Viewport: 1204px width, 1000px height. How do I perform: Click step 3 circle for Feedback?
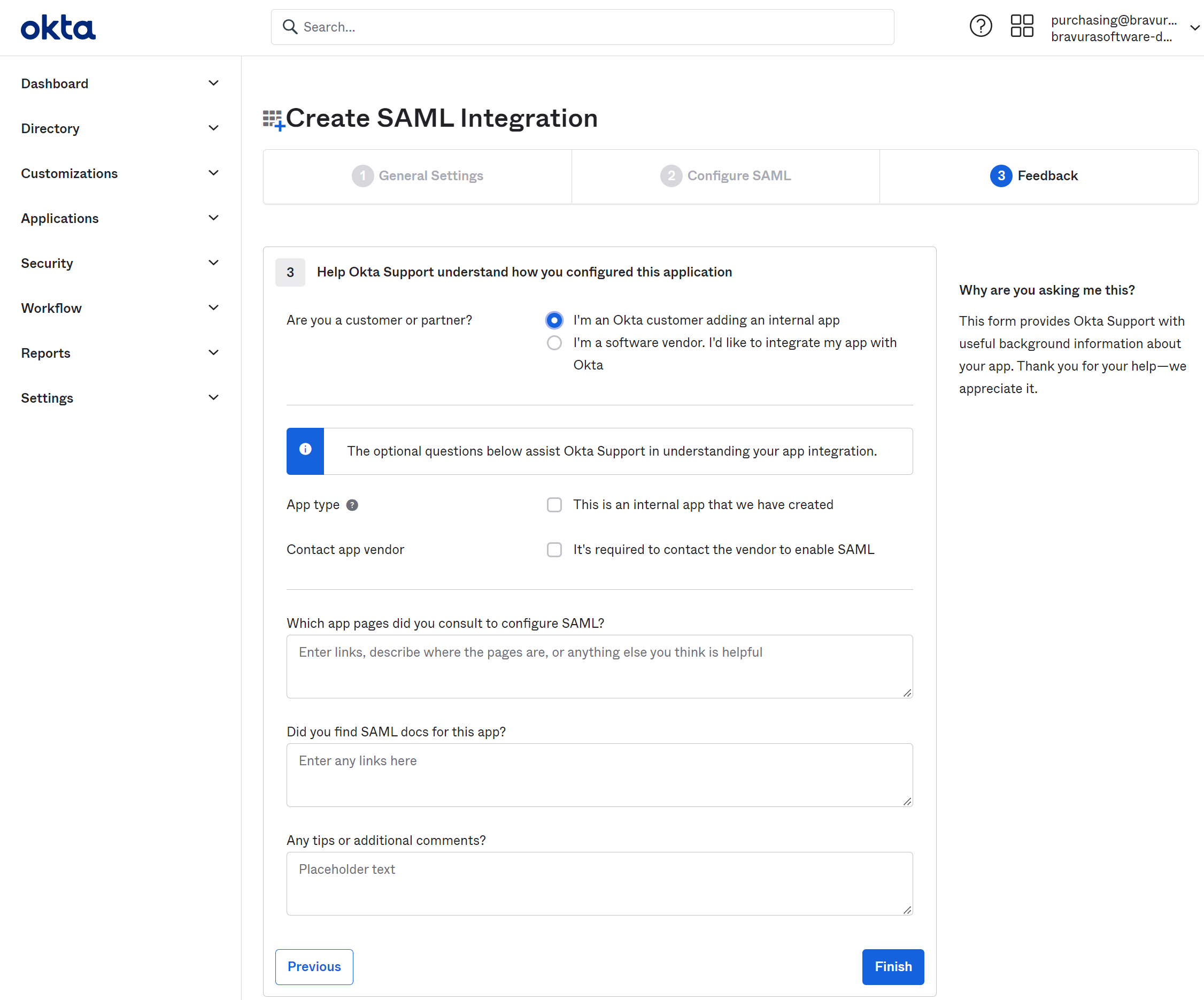[x=1001, y=175]
